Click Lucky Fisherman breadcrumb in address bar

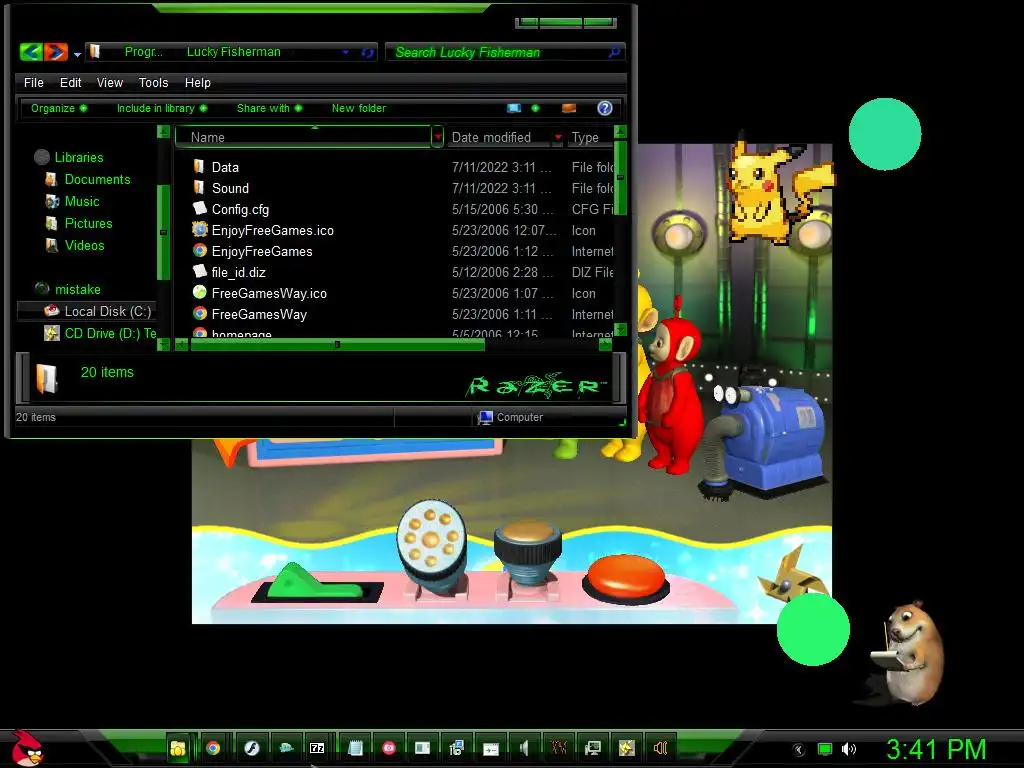point(234,52)
